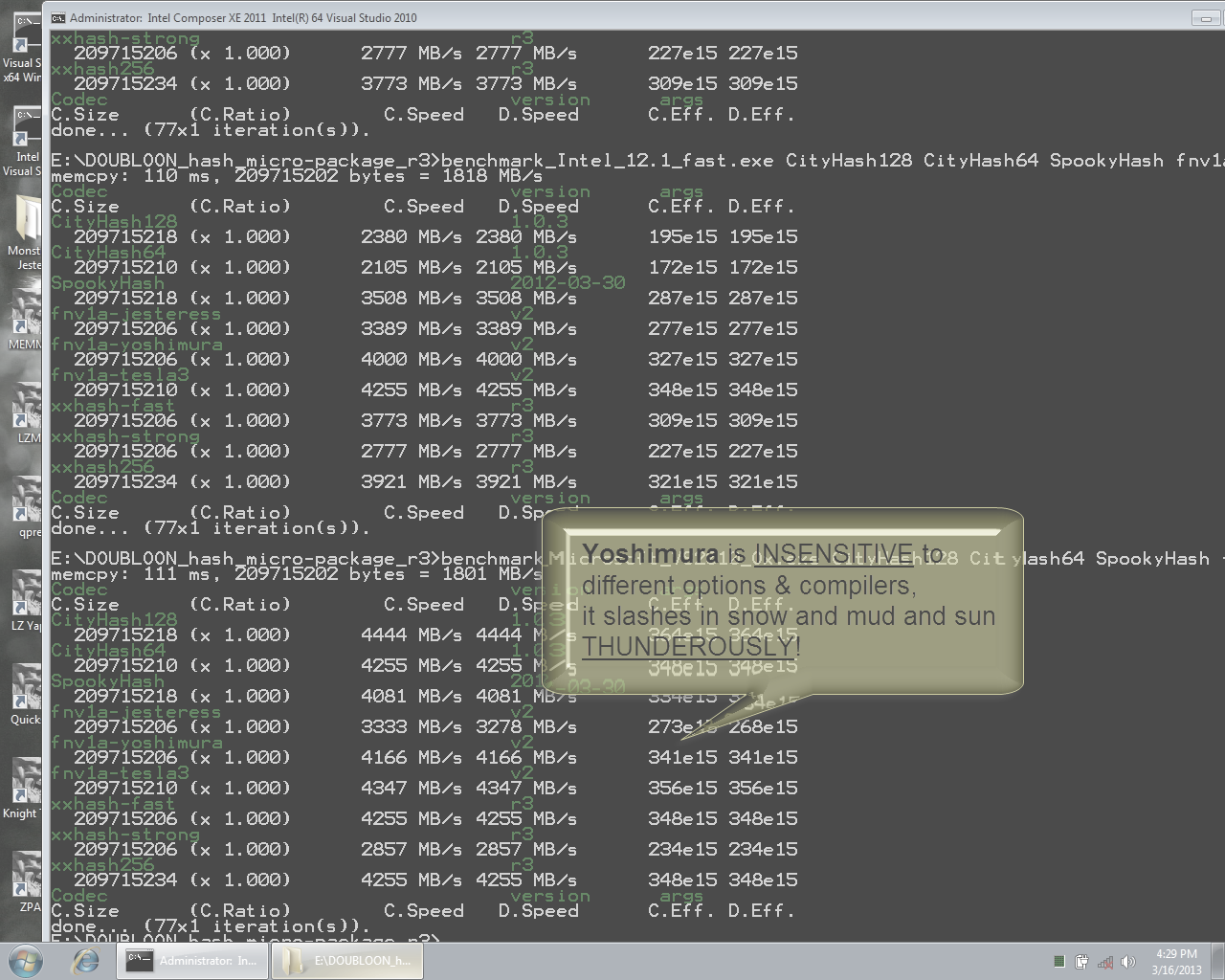This screenshot has height=980, width=1225.
Task: Click the '4444 MB/s' C.Speed value
Action: click(412, 635)
